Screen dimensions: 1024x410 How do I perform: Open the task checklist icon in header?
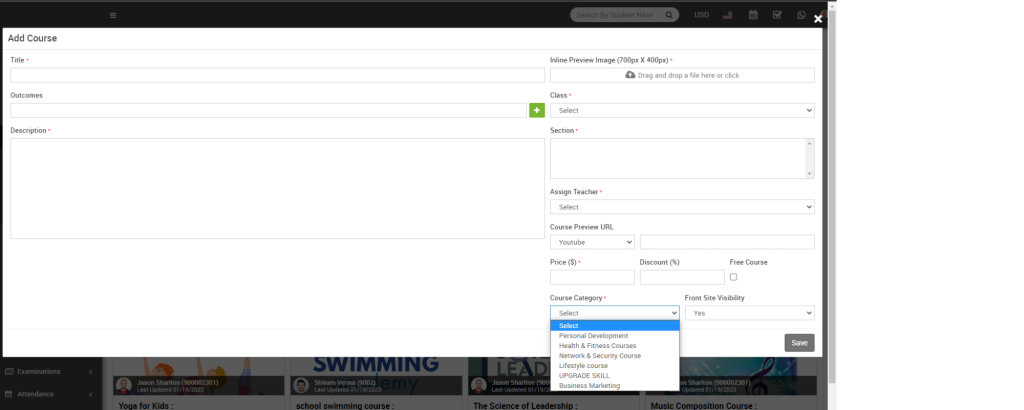[x=777, y=15]
